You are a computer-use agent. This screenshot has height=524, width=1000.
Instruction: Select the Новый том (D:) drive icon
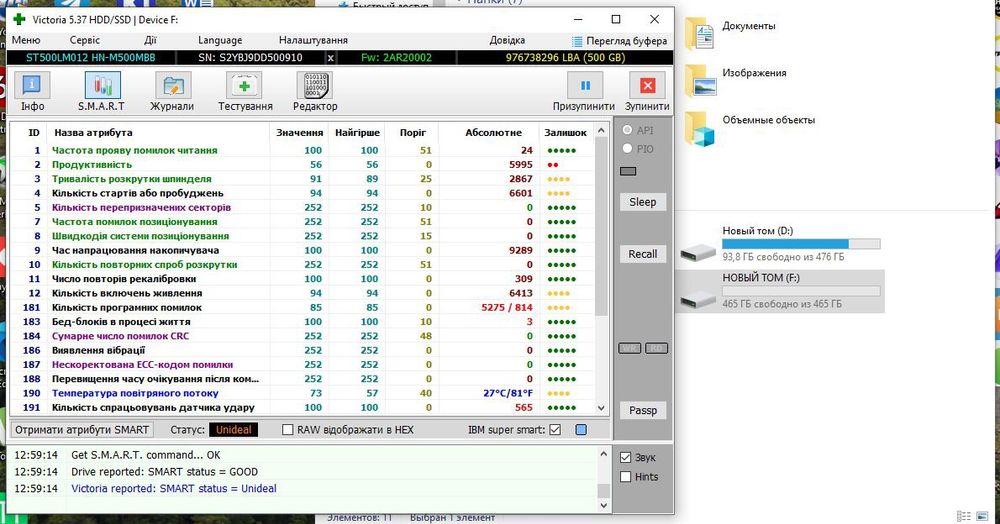[698, 252]
